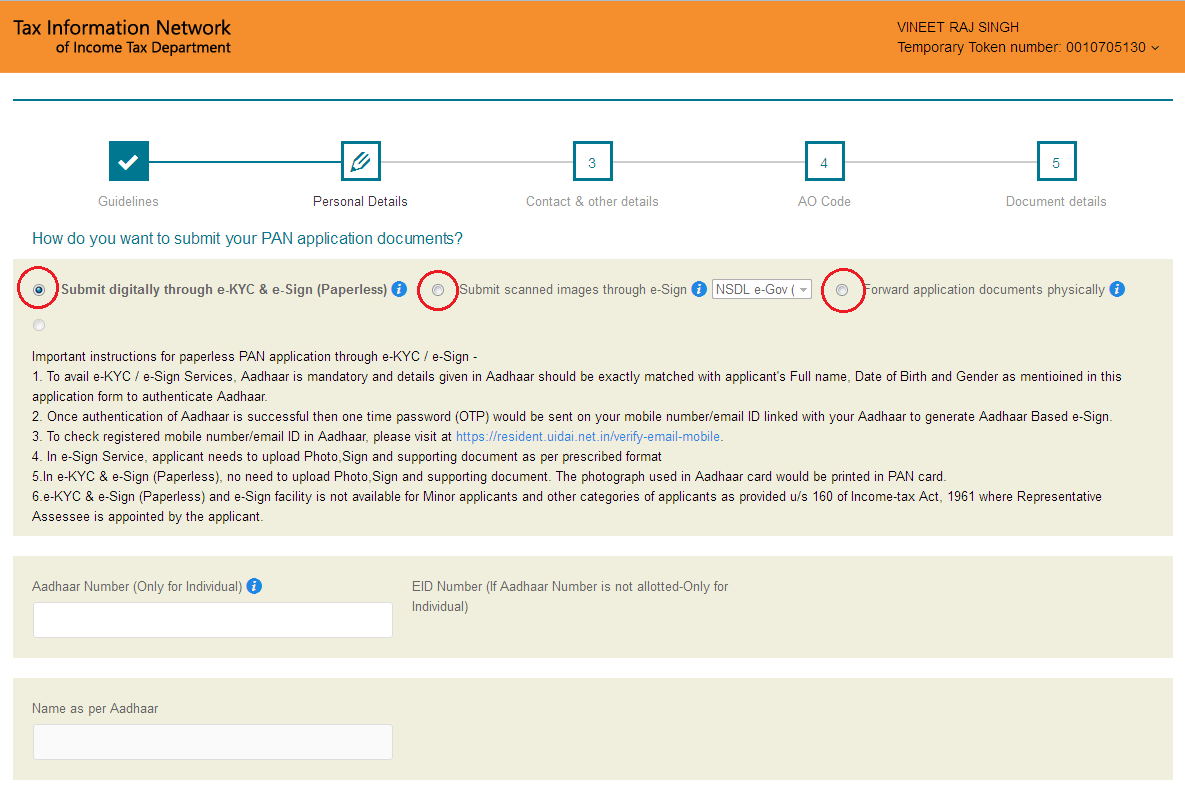This screenshot has height=792, width=1185.
Task: Click the Personal Details pencil step icon
Action: tap(360, 161)
